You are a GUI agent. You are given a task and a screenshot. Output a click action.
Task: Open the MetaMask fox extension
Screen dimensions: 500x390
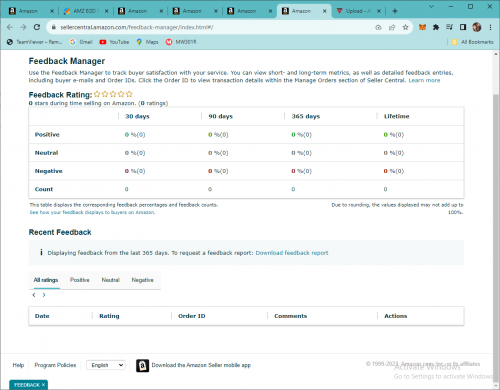pyautogui.click(x=422, y=27)
